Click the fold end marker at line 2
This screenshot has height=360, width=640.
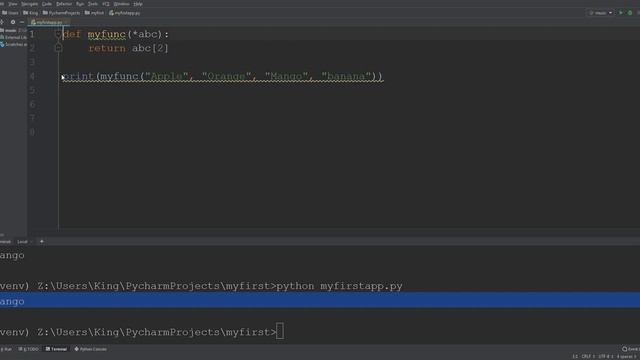pos(58,48)
